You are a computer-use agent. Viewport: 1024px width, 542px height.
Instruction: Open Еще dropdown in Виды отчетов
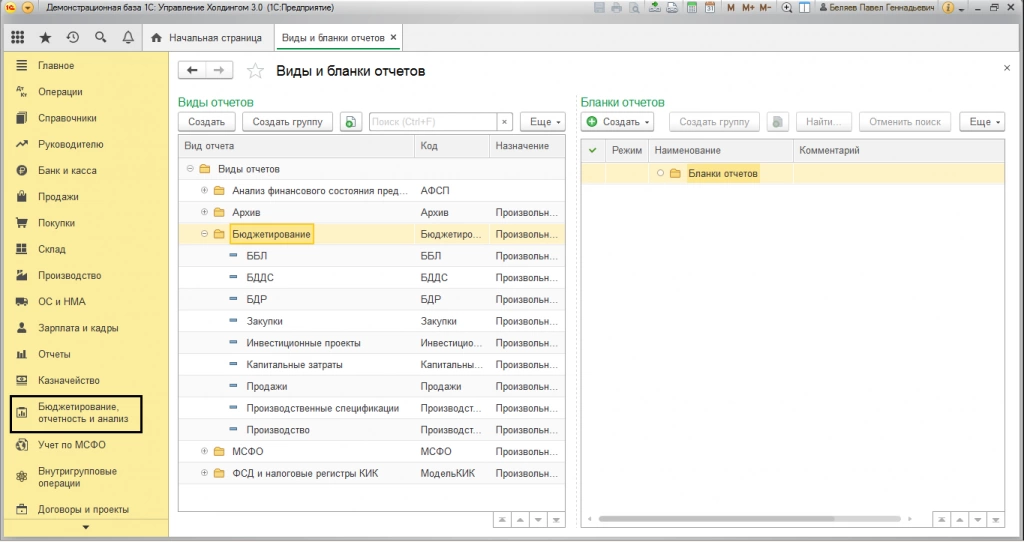pos(545,122)
